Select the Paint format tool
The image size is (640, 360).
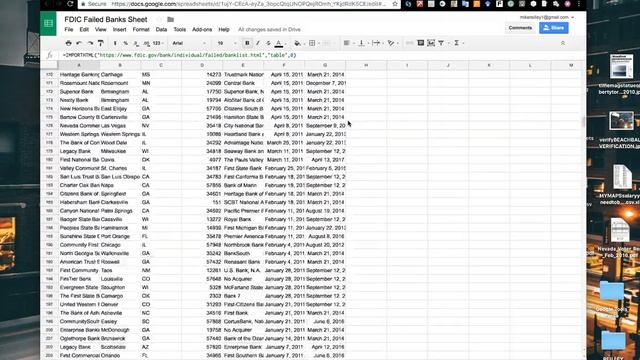100,43
